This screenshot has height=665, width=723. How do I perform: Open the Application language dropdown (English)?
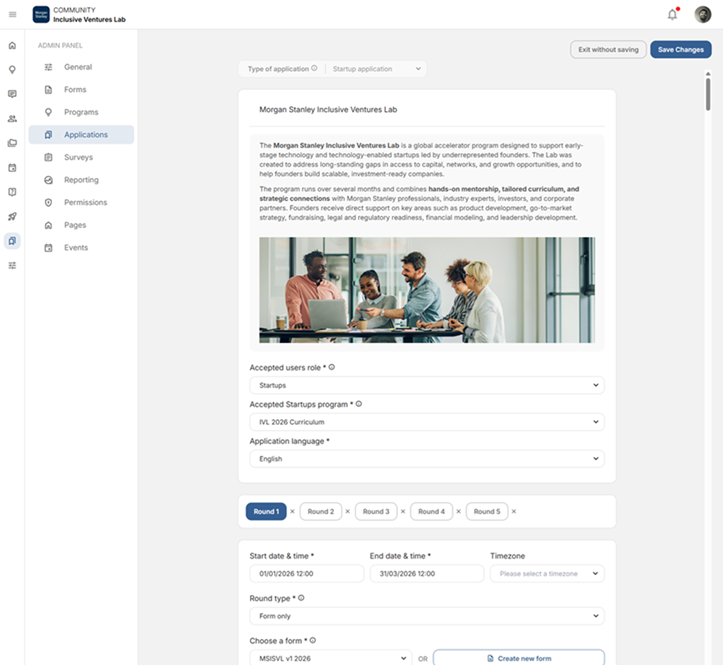point(427,459)
